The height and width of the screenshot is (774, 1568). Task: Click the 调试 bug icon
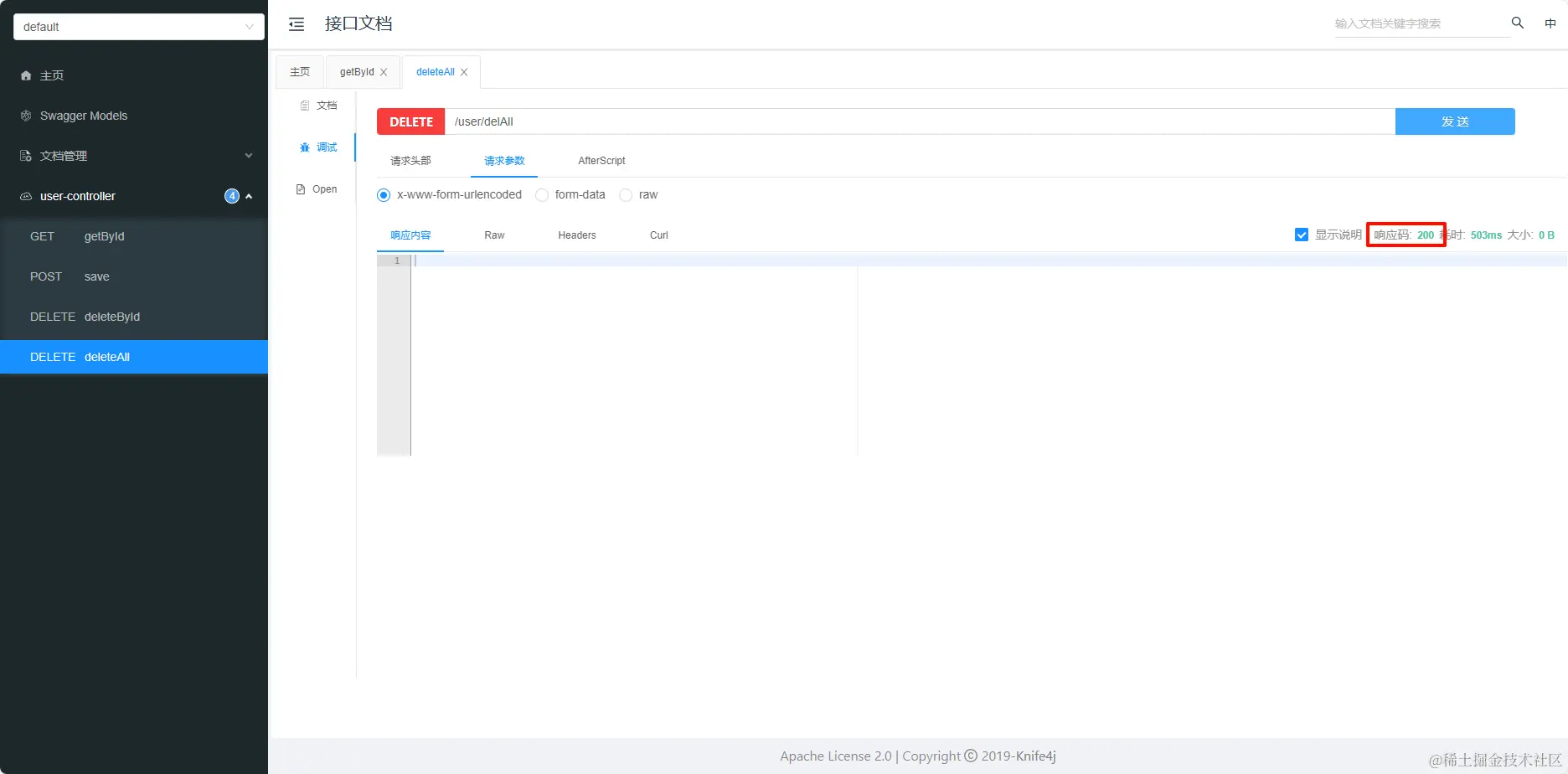[x=305, y=147]
